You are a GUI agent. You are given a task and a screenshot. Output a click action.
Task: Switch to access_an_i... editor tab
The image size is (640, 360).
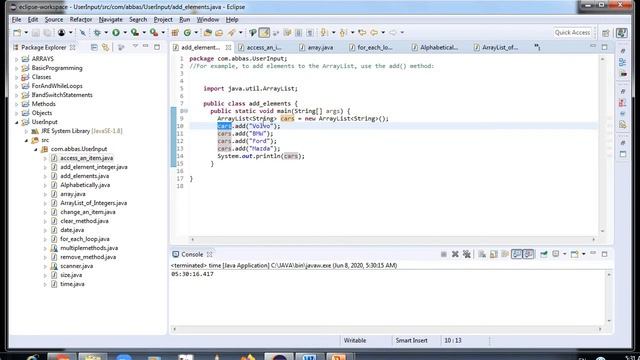click(264, 48)
